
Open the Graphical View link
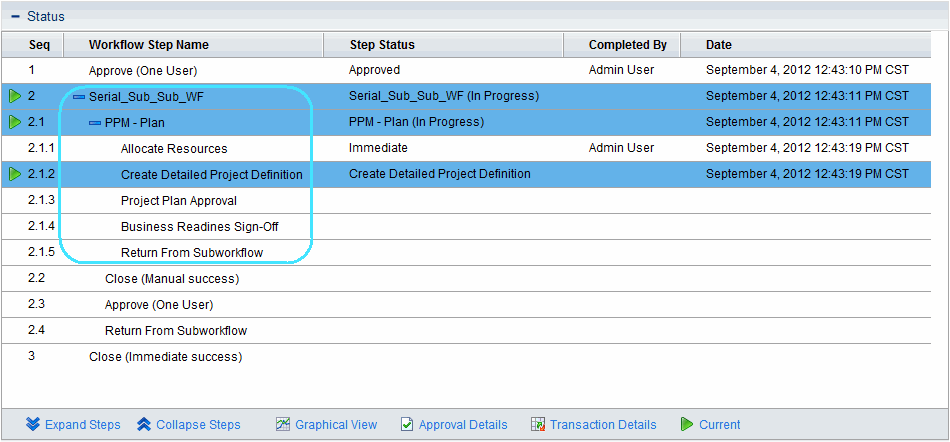click(336, 424)
